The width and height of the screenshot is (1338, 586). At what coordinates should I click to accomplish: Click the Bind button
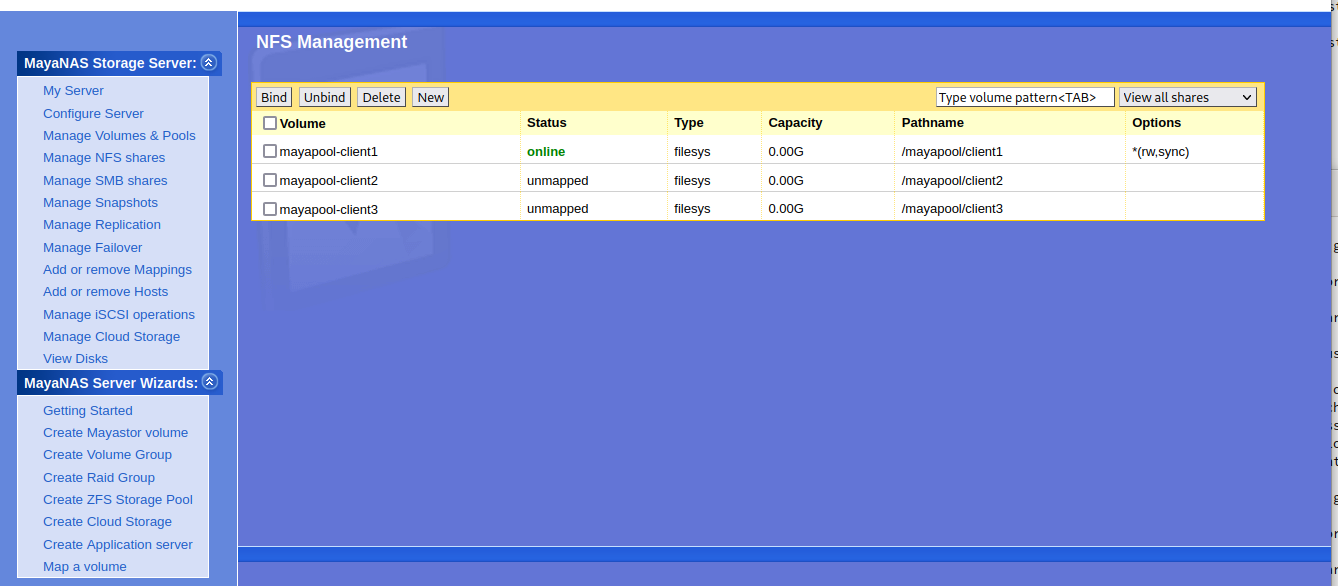click(274, 97)
